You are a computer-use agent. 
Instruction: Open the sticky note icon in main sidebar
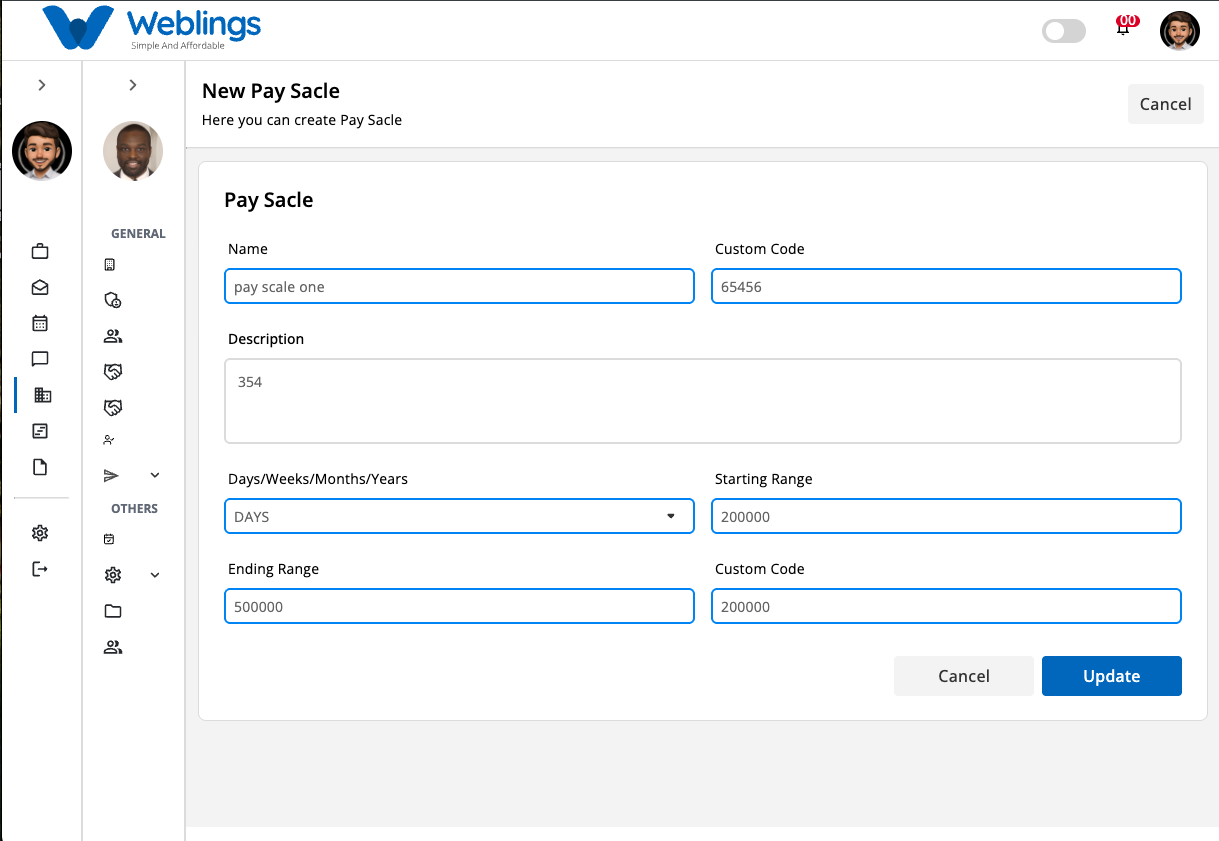(x=40, y=431)
